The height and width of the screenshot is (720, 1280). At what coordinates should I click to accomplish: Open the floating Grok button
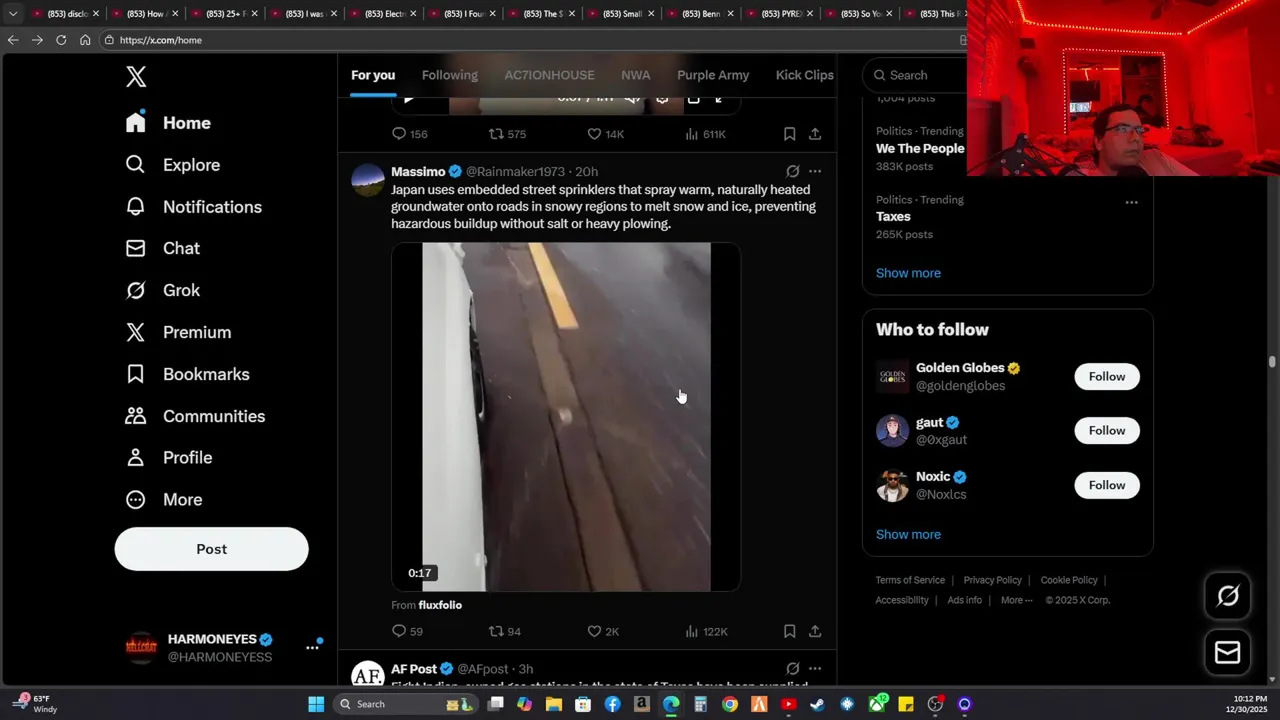point(1228,596)
